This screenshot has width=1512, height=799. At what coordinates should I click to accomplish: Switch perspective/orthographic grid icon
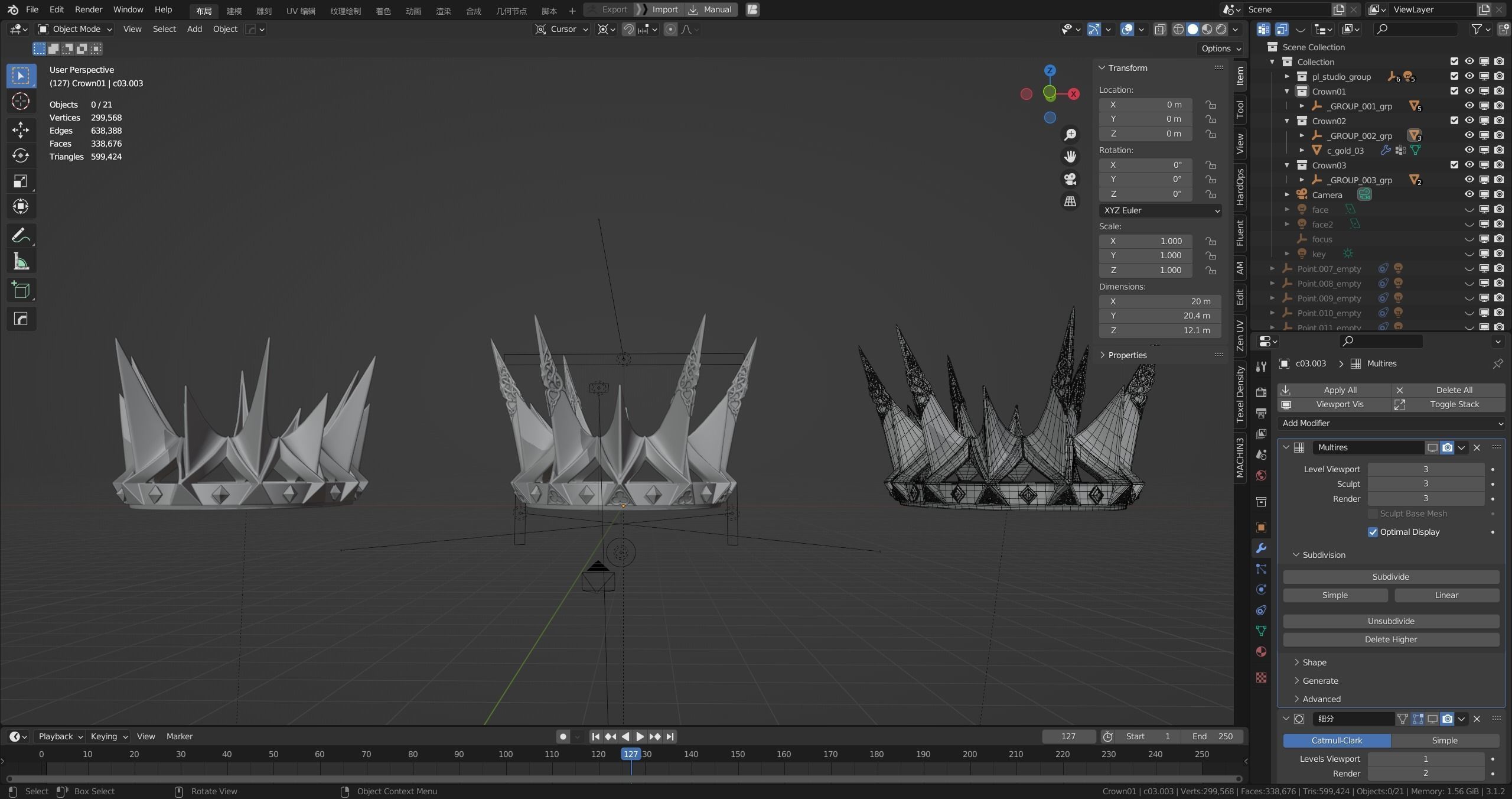(x=1070, y=202)
